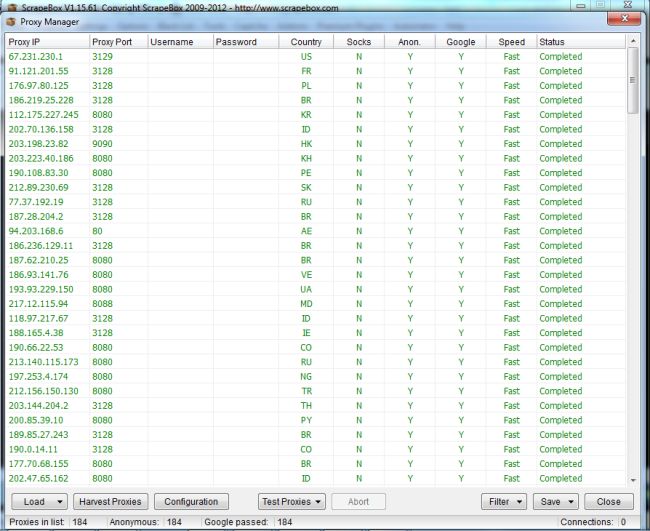Click the Google passed count in status bar
The image size is (650, 531).
pos(285,522)
